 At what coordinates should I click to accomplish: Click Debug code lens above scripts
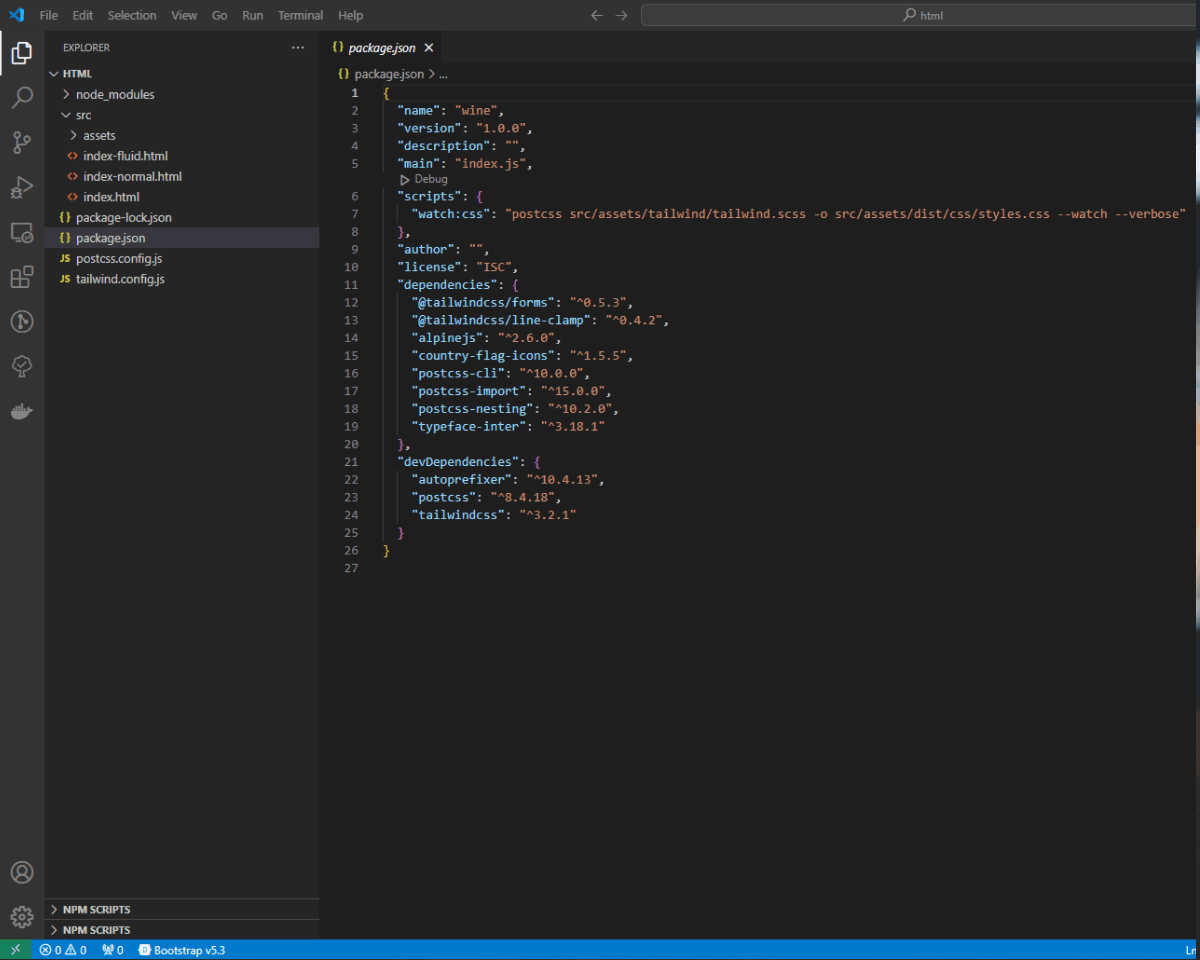[x=430, y=179]
